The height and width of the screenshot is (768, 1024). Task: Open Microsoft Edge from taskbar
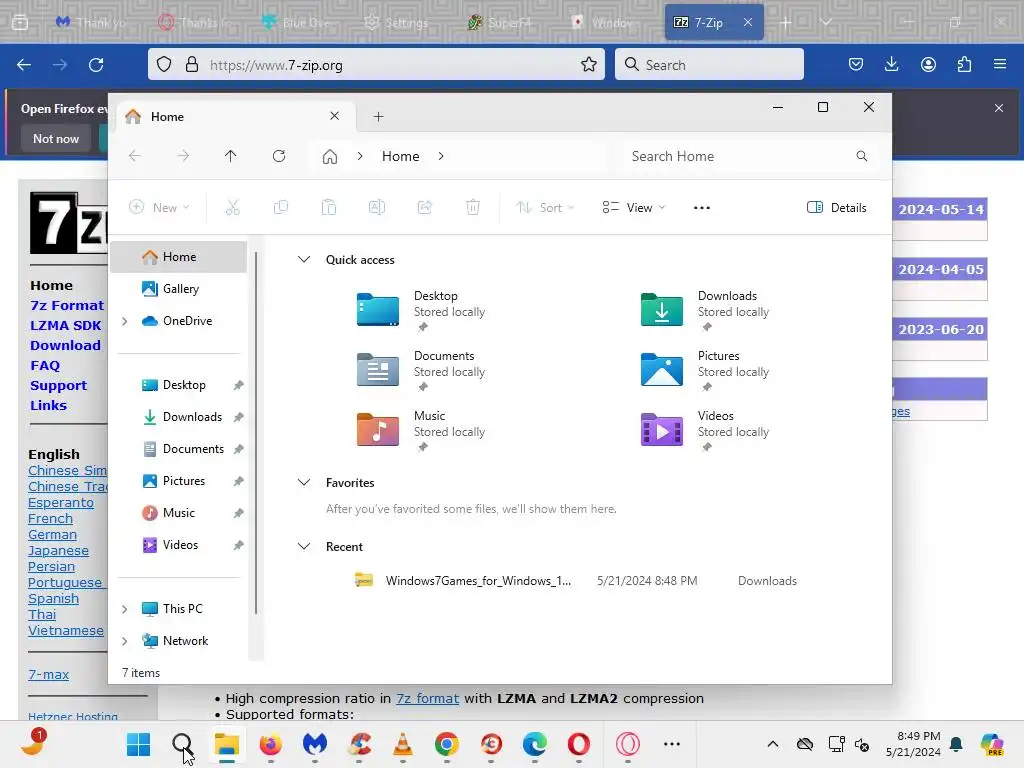535,744
